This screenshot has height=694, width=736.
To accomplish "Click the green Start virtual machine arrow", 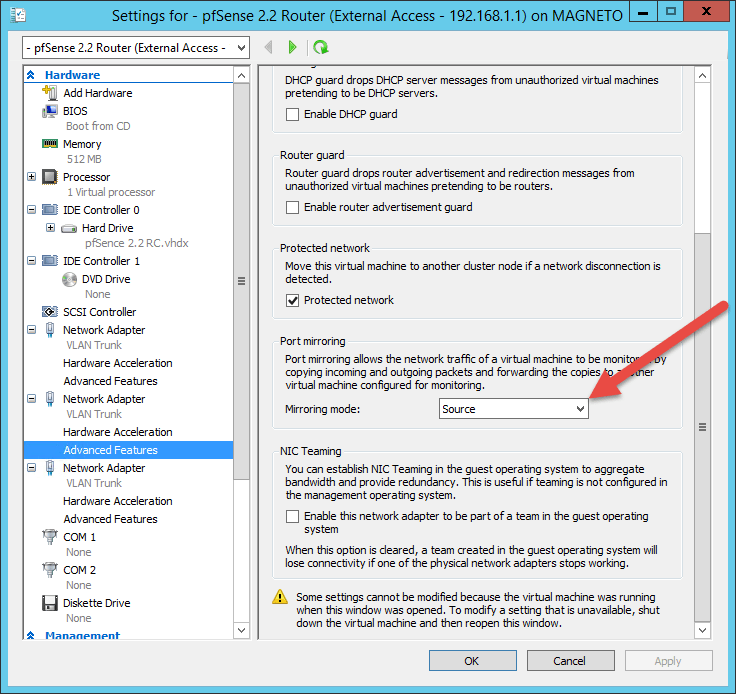I will [292, 47].
